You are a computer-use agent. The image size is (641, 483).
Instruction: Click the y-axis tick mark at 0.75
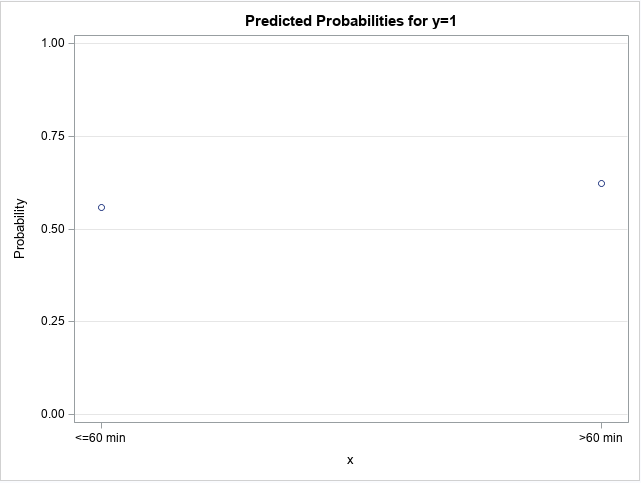coord(72,136)
